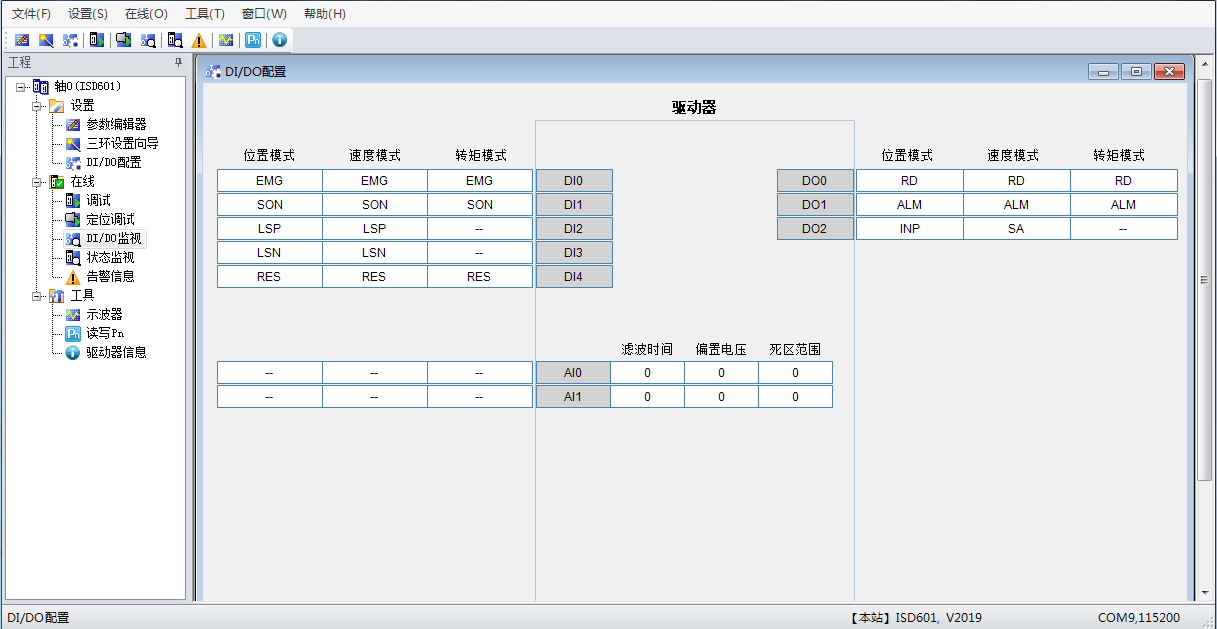The image size is (1217, 629).
Task: Open driver information toolbar icon
Action: click(279, 40)
